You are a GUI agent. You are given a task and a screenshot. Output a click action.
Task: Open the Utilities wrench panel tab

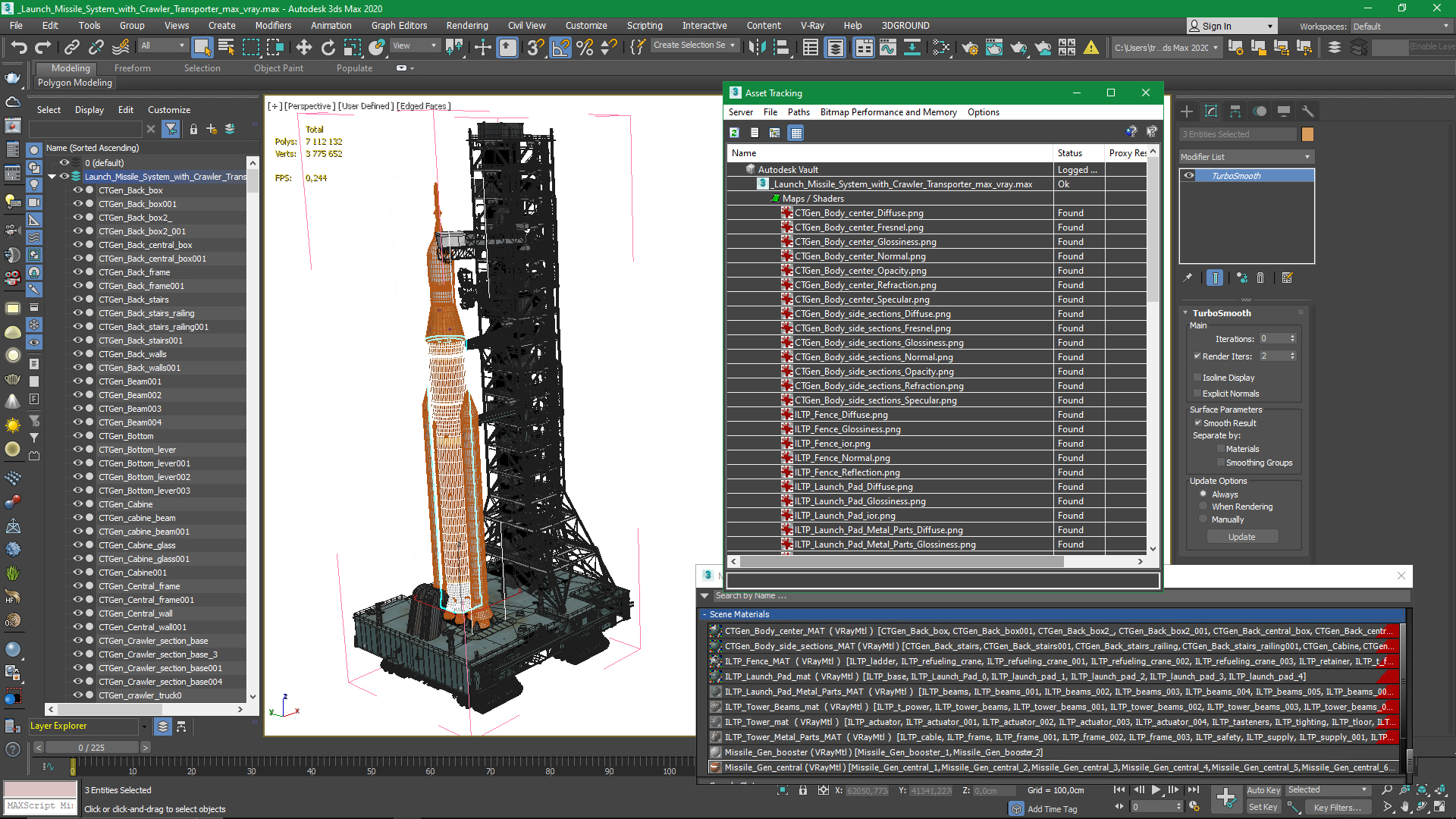coord(1307,111)
